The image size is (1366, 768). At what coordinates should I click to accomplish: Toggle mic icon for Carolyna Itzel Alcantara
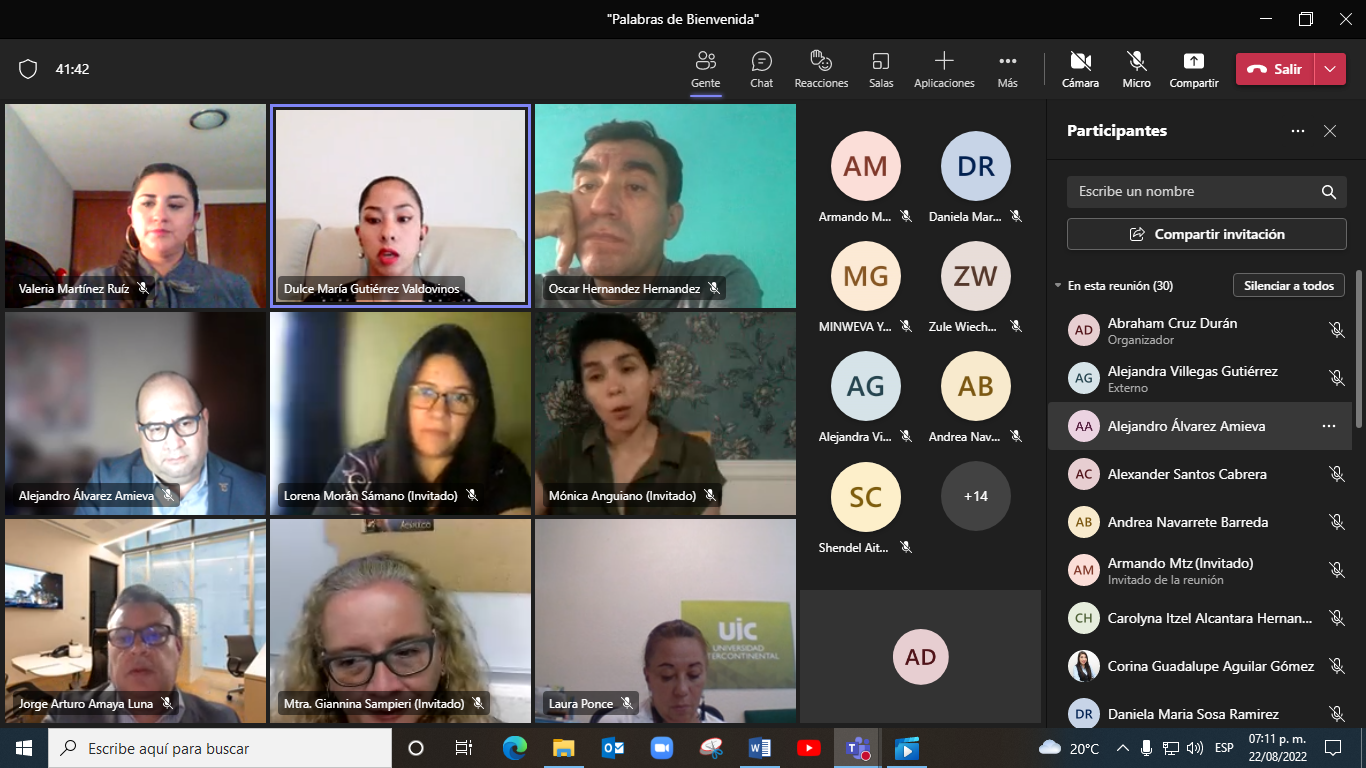(x=1336, y=618)
